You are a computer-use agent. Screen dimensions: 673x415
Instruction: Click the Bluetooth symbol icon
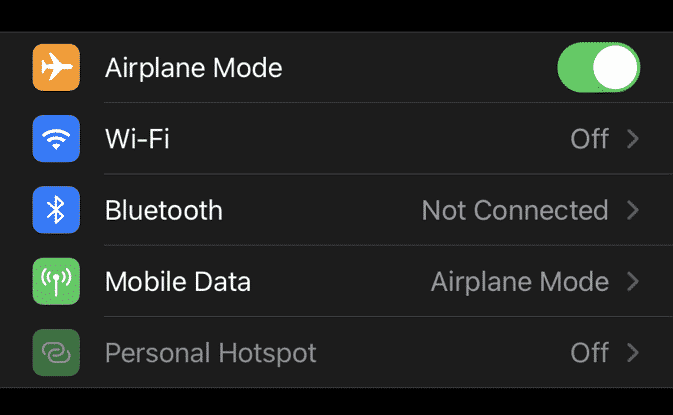(56, 210)
